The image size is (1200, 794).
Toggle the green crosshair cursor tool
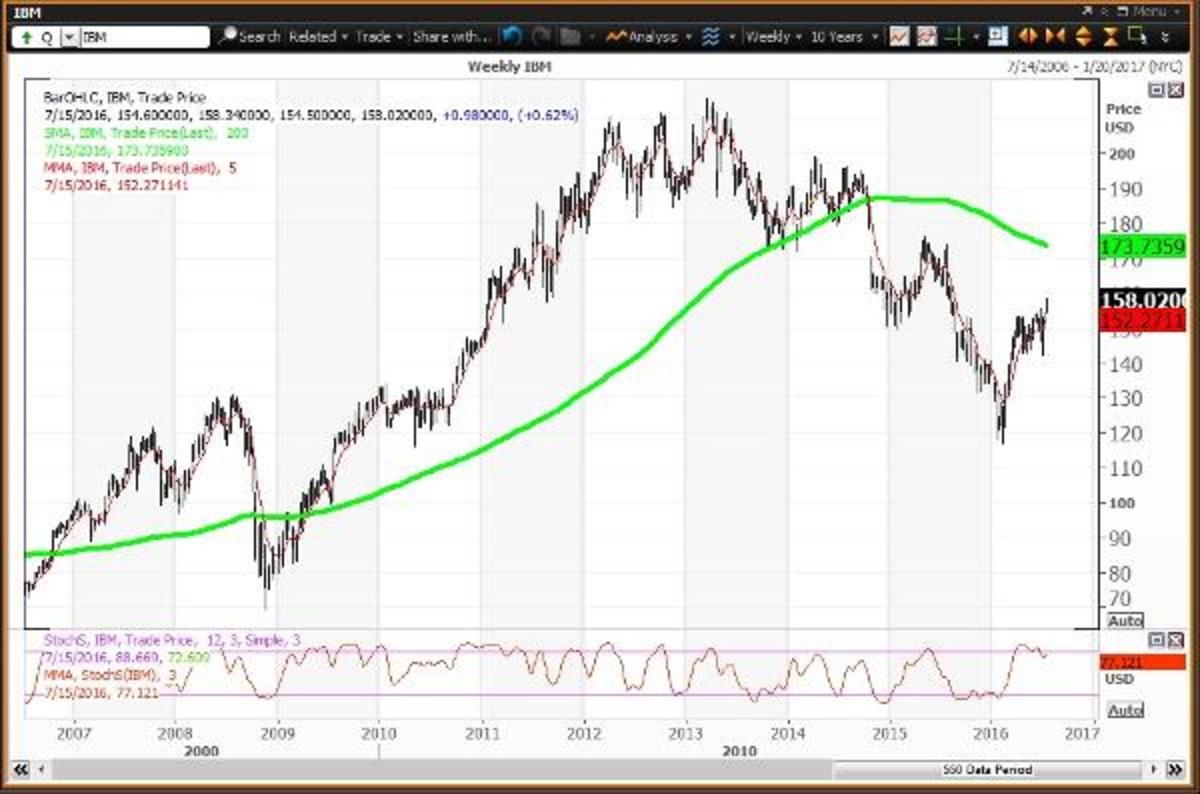[x=954, y=36]
